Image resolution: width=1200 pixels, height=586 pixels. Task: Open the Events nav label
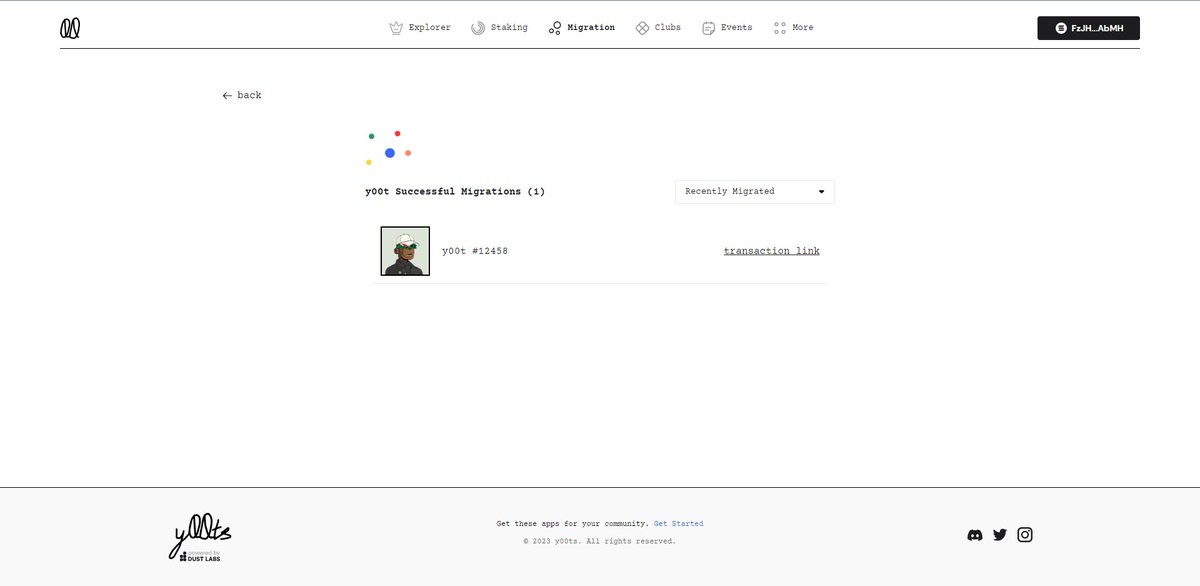[737, 28]
